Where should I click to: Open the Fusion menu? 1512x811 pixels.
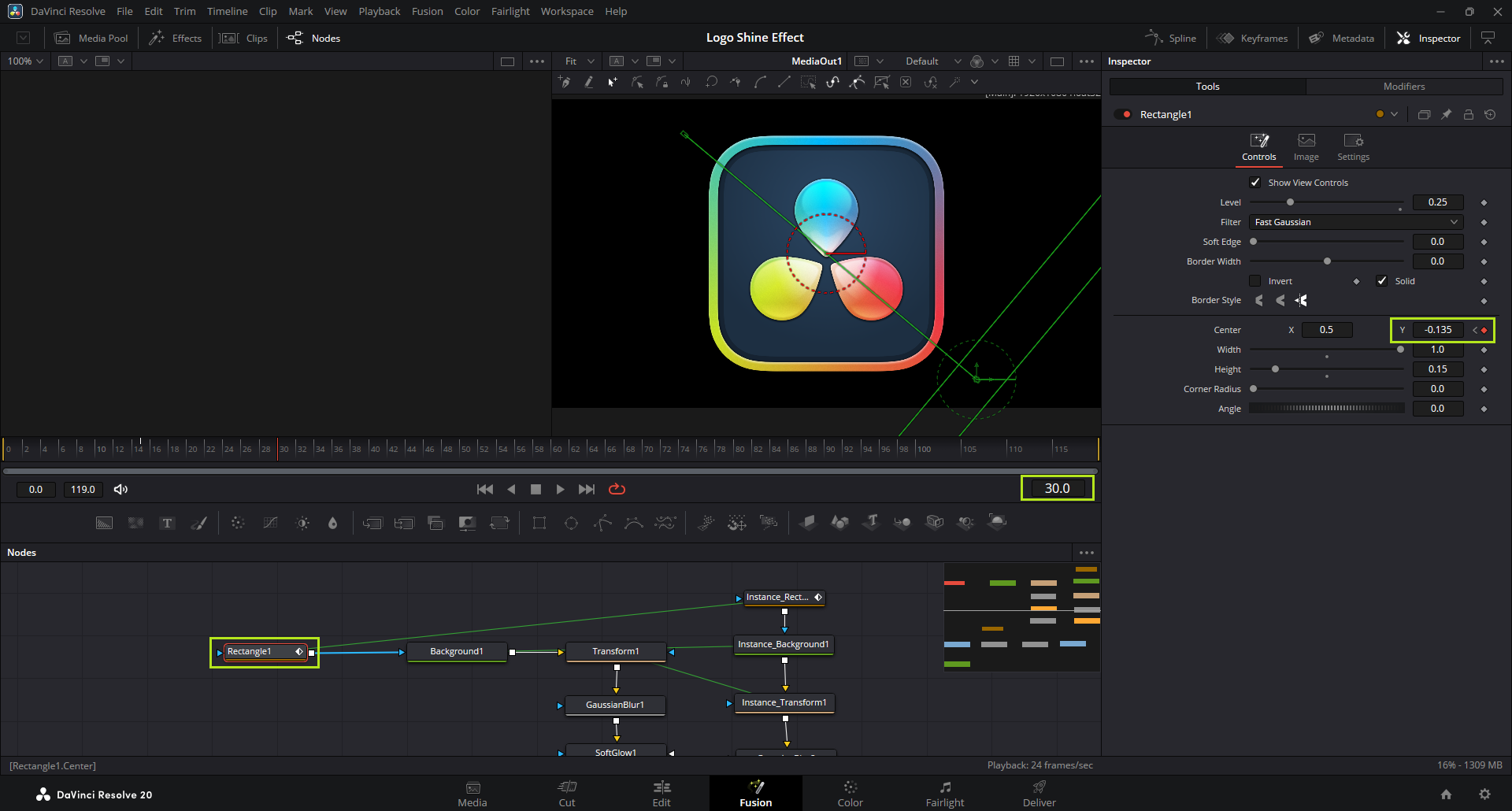click(427, 11)
